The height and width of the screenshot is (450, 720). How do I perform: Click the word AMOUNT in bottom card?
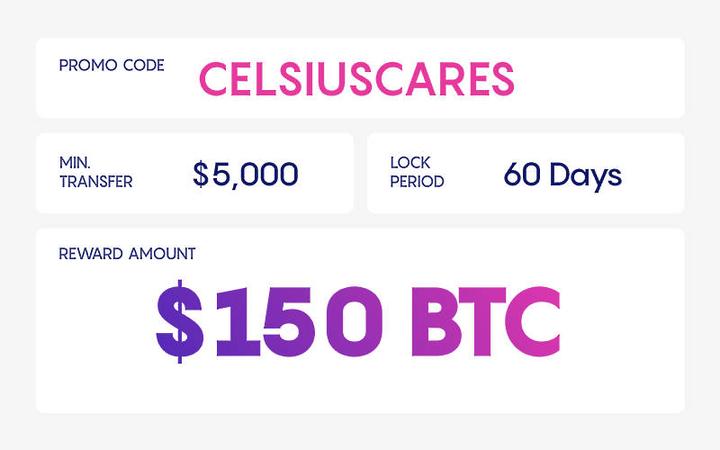point(162,254)
